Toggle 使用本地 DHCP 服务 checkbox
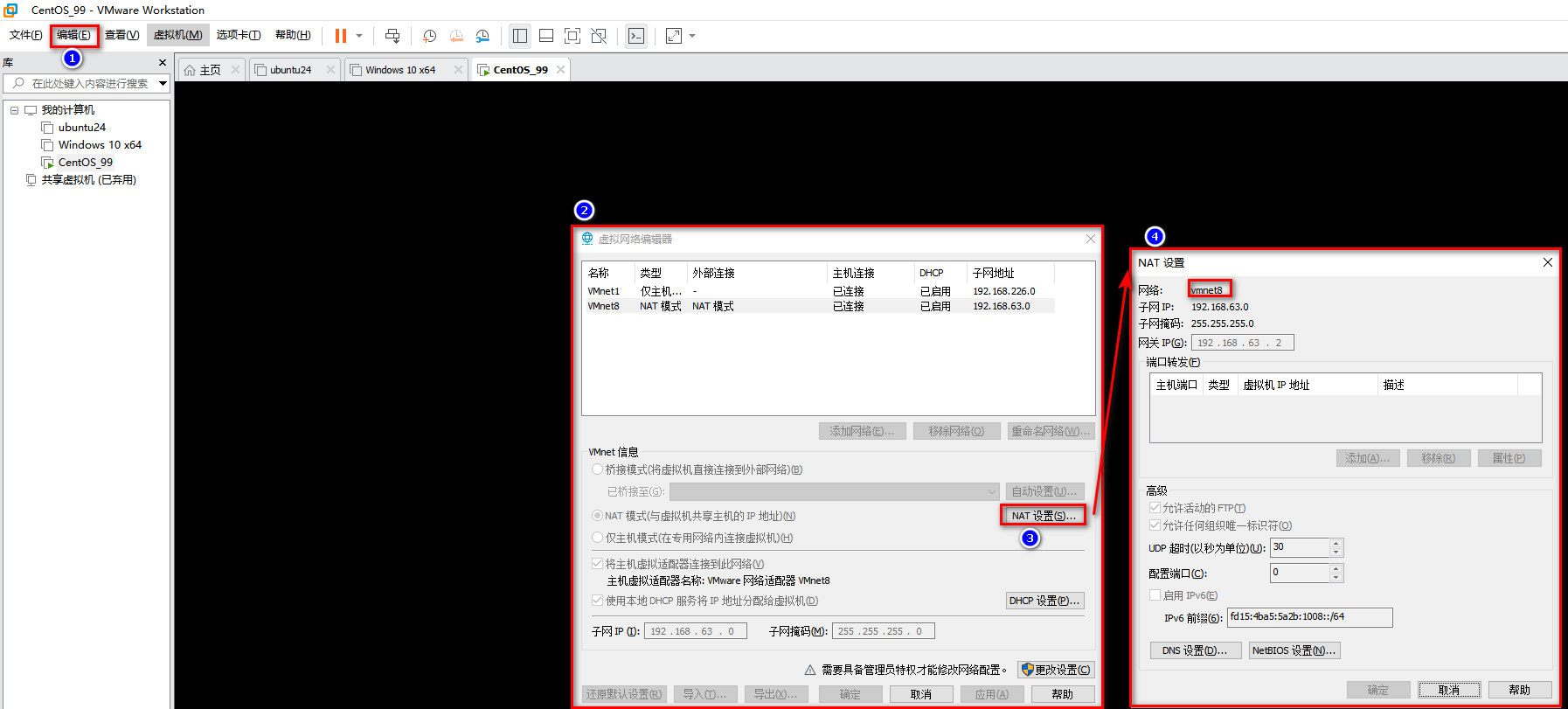The height and width of the screenshot is (709, 1568). (598, 601)
